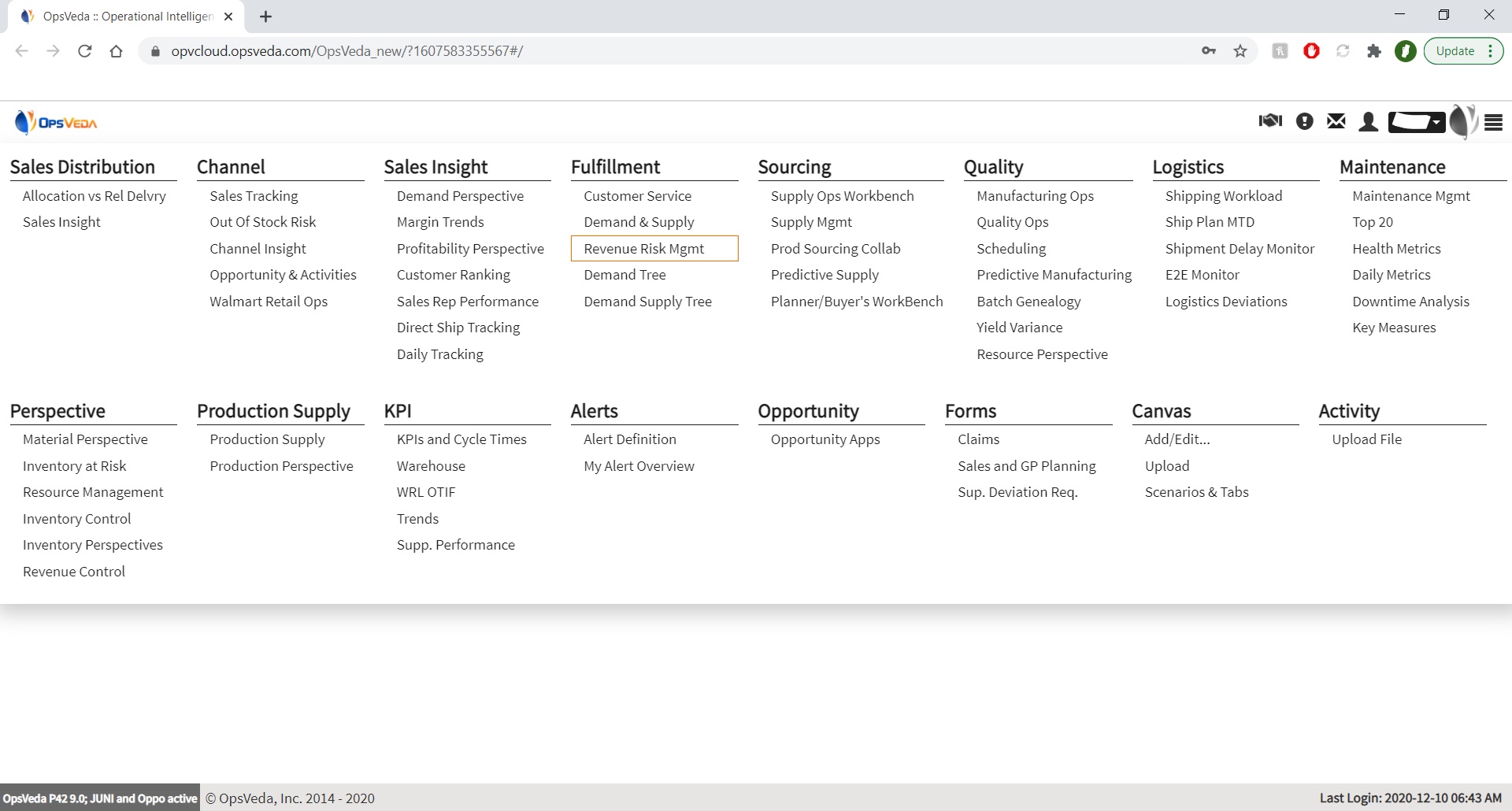Click the OpsVeda logo at top left
The width and height of the screenshot is (1512, 811).
point(56,123)
